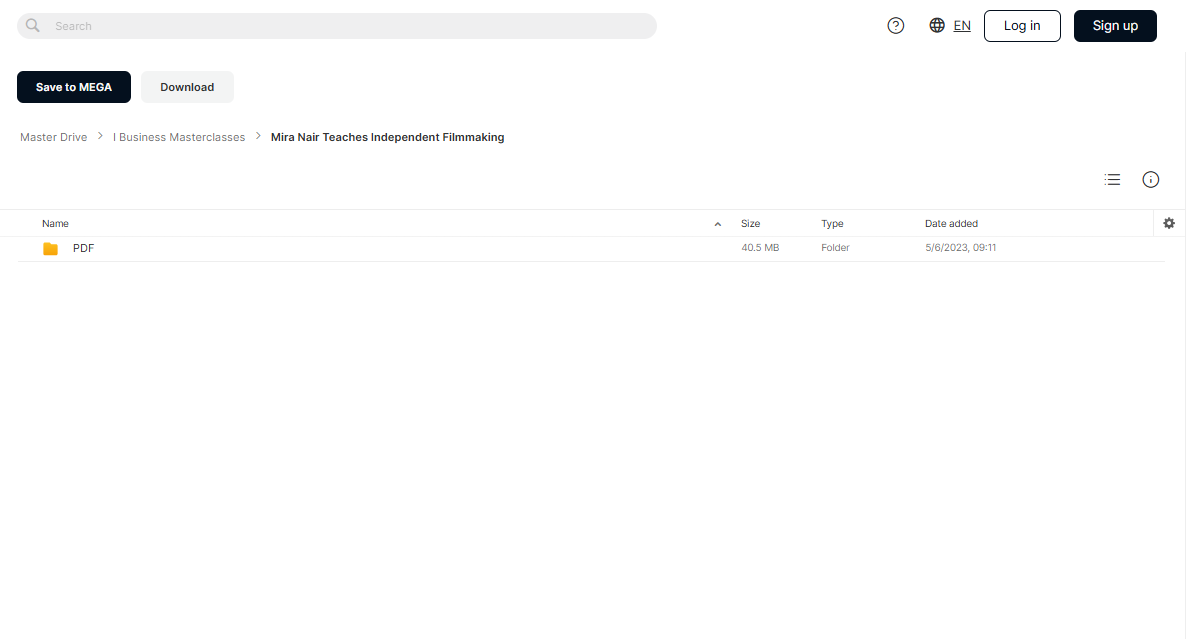This screenshot has height=639, width=1186.
Task: Sort by Date added column header
Action: (951, 223)
